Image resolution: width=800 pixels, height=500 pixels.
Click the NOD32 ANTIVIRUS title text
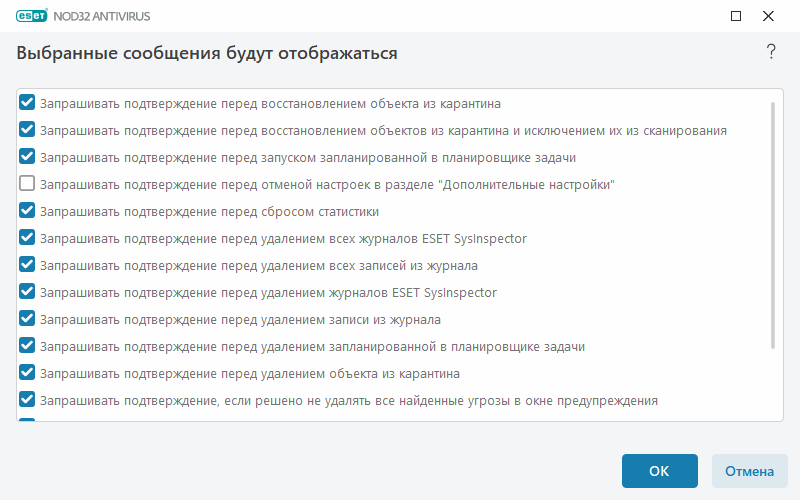point(102,16)
